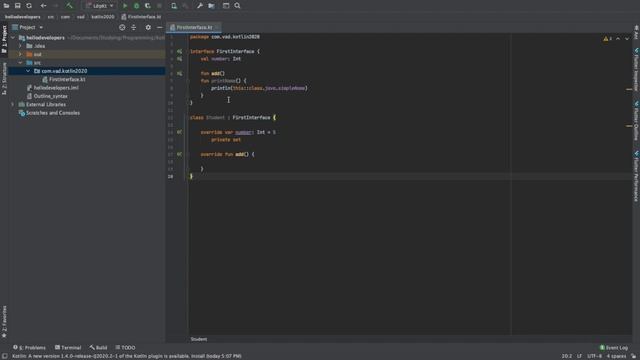The image size is (640, 360).
Task: Open the Flutter Outline side tab
Action: (x=636, y=121)
